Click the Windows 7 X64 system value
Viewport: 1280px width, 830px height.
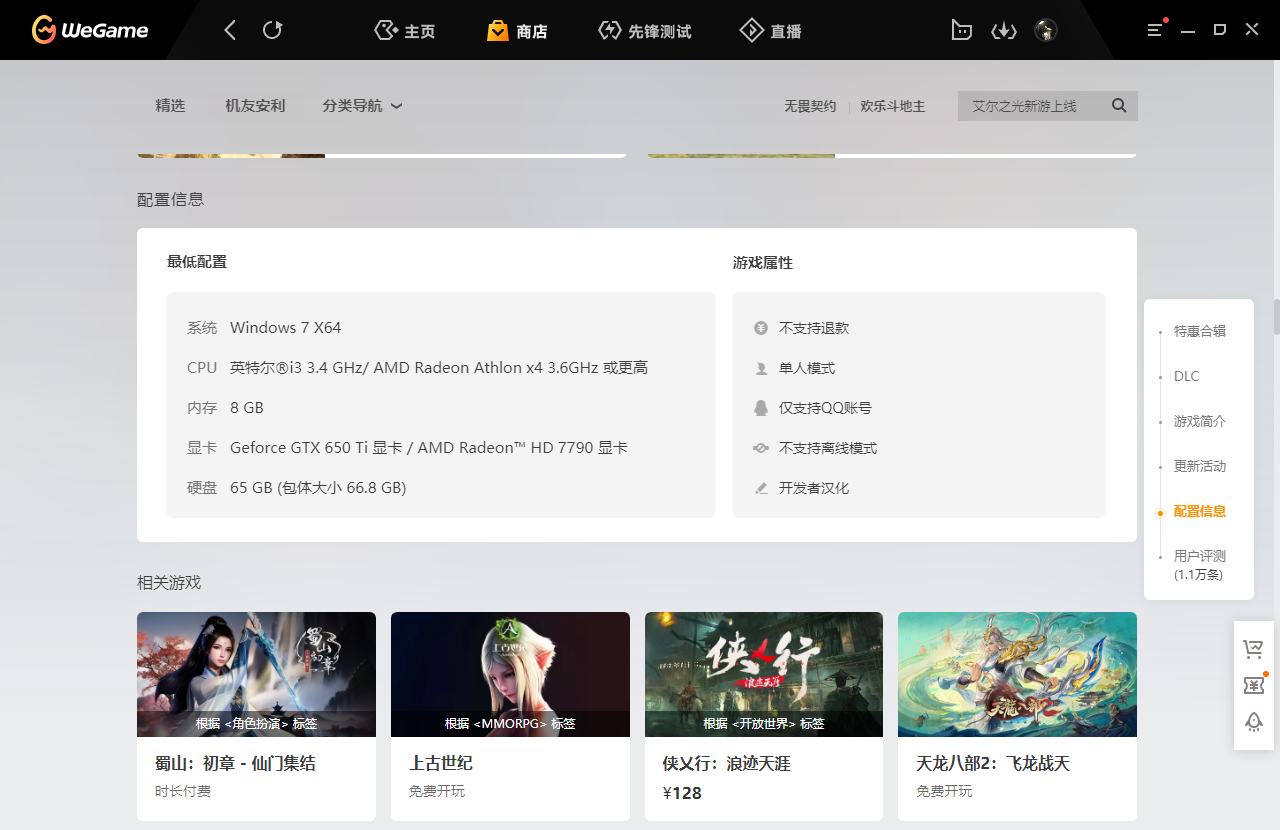286,328
